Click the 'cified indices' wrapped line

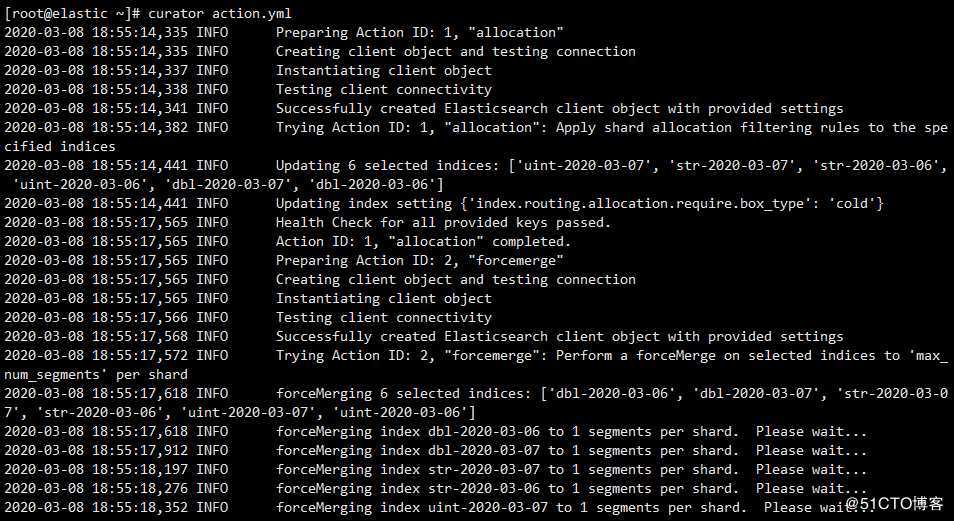[x=60, y=147]
